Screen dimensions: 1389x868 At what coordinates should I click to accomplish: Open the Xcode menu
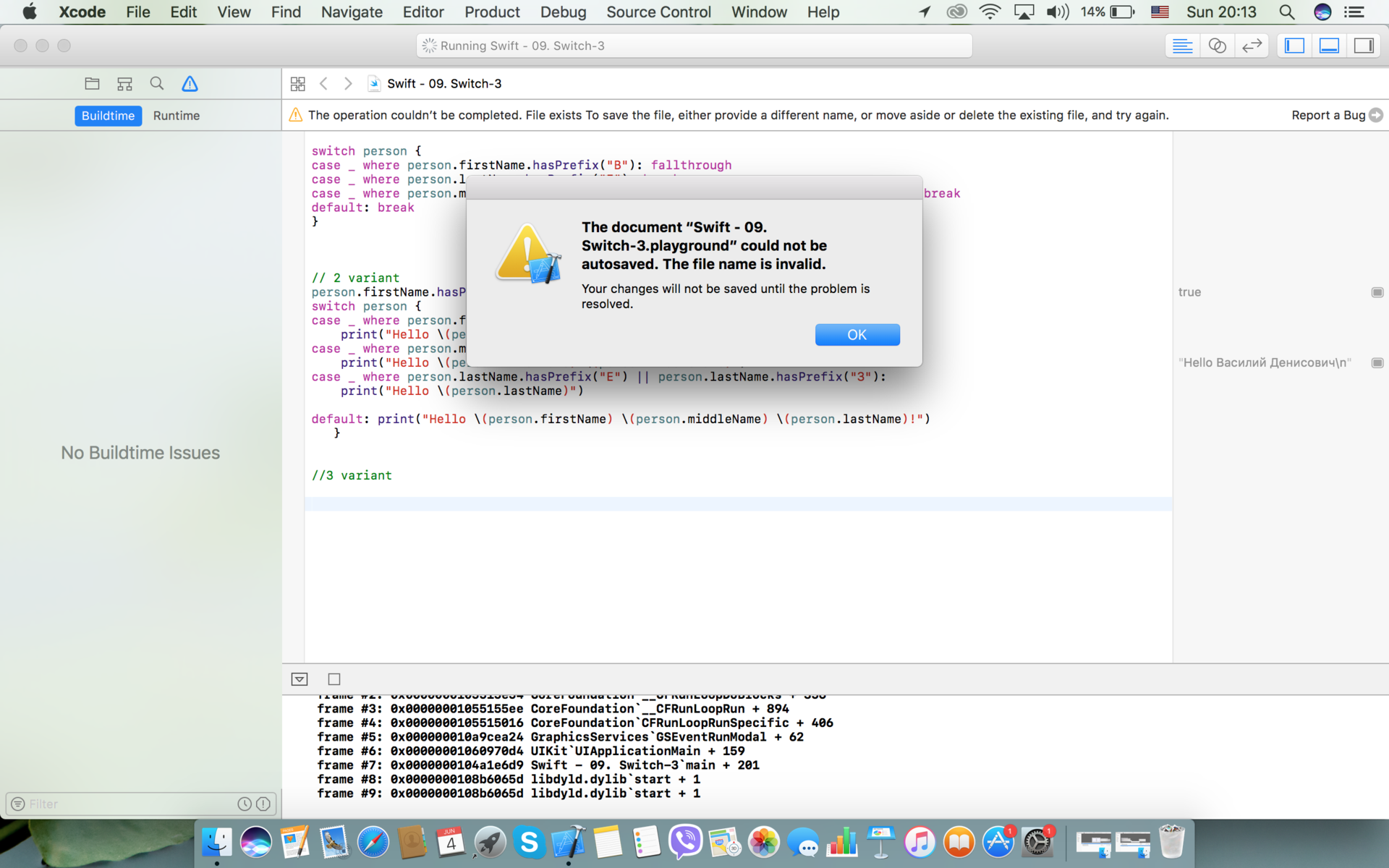[82, 12]
